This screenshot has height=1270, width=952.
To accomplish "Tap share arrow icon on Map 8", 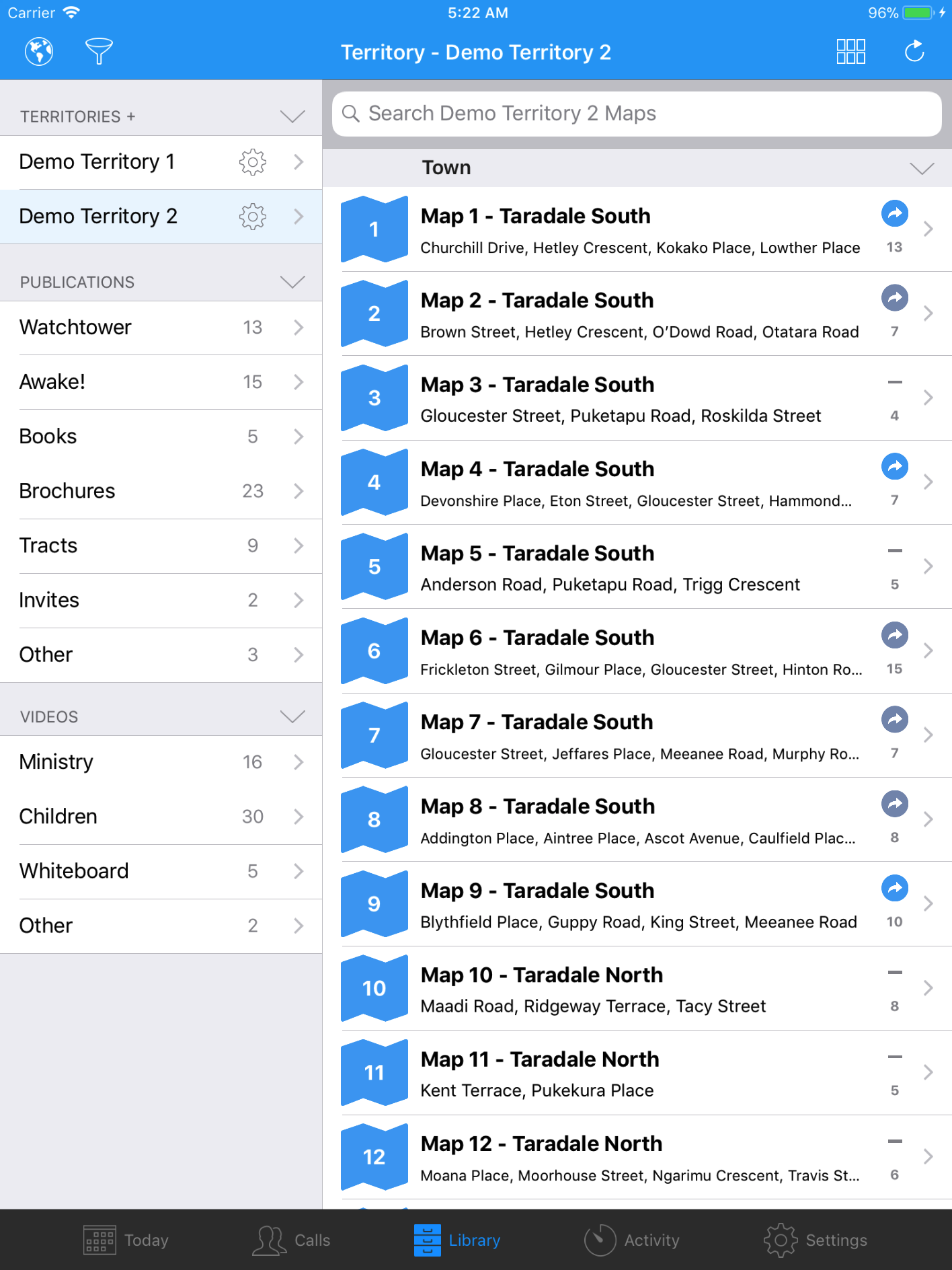I will [x=895, y=804].
